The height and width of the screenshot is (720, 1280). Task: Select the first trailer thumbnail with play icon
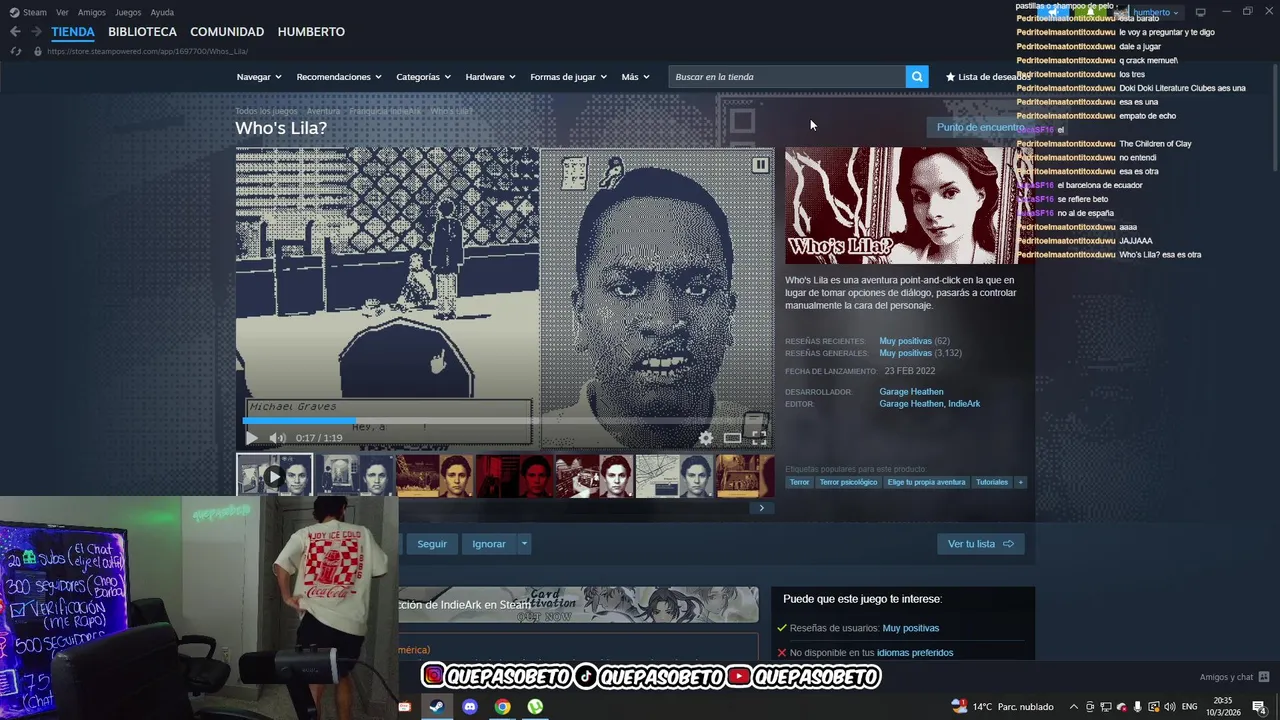(x=274, y=476)
